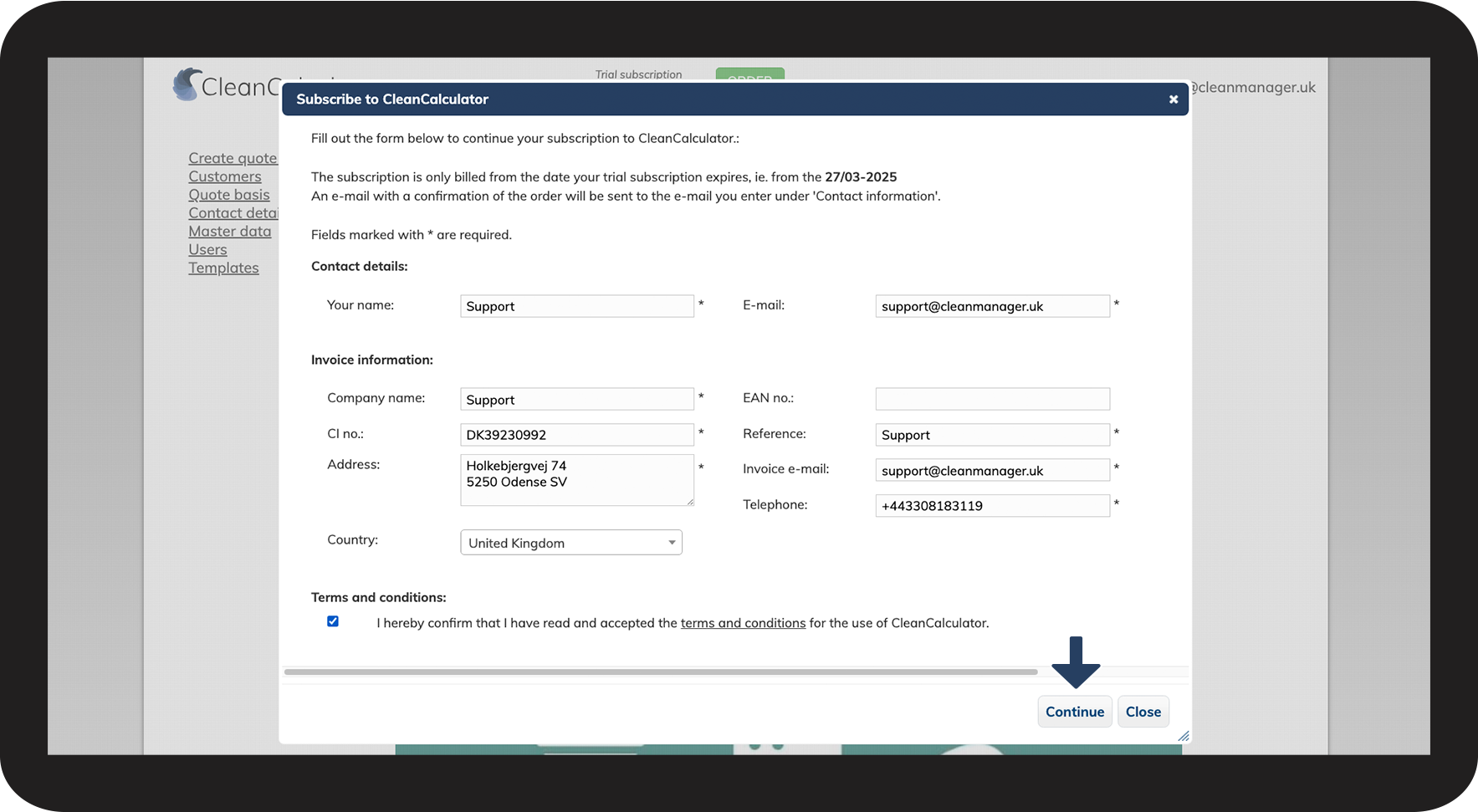The height and width of the screenshot is (812, 1478).
Task: Toggle the terms and conditions checkbox
Action: [333, 621]
